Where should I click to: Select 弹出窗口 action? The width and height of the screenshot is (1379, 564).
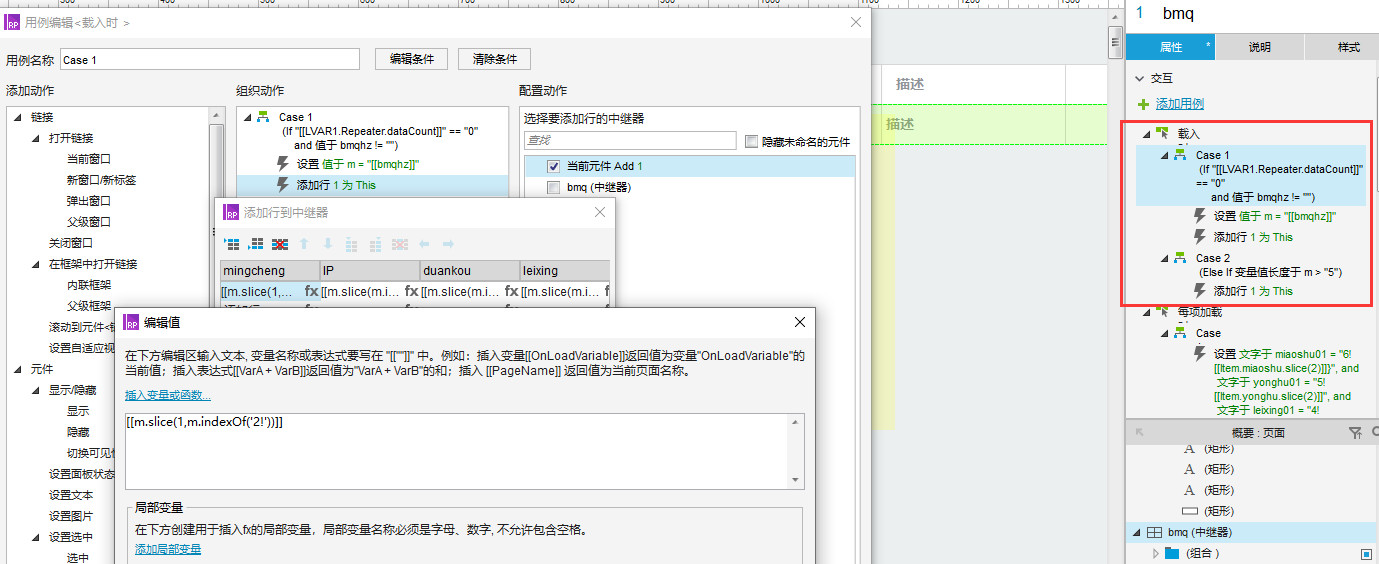[x=89, y=201]
